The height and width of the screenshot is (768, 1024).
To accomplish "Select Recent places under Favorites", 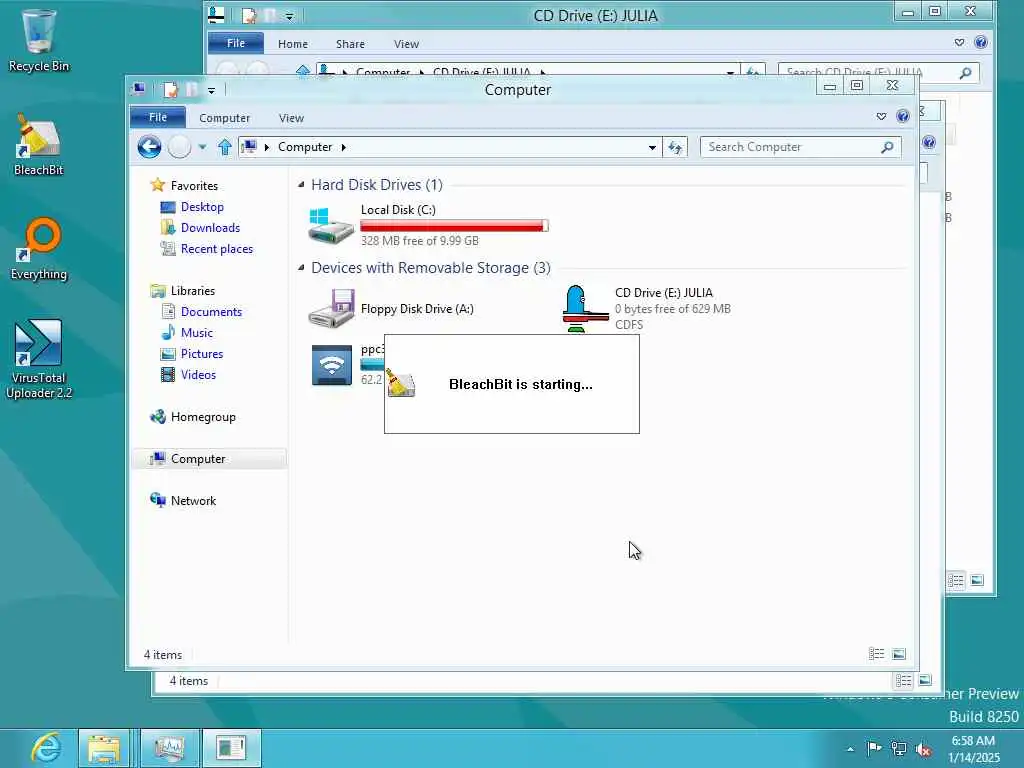I will [217, 248].
